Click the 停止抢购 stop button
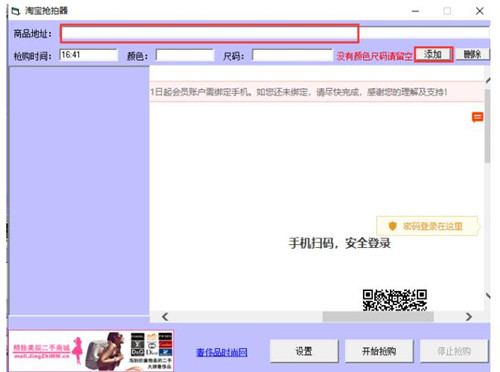Screen dimensions: 500x372 [x=454, y=351]
